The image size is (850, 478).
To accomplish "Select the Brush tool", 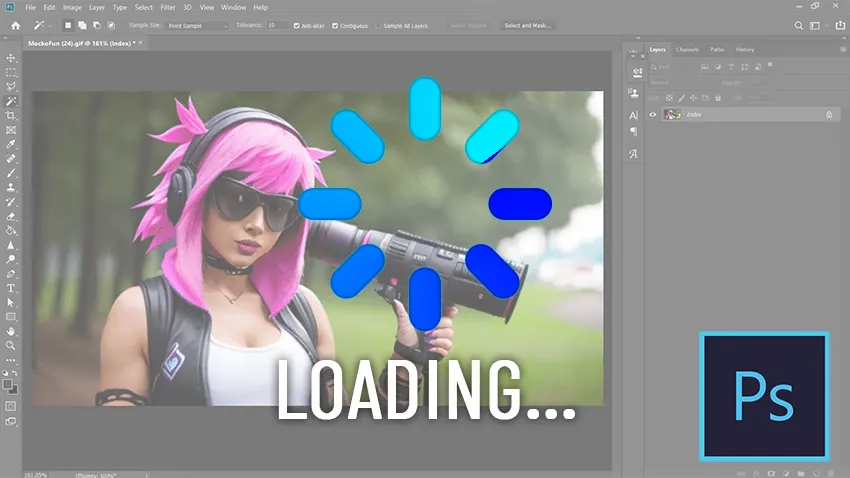I will [x=11, y=173].
